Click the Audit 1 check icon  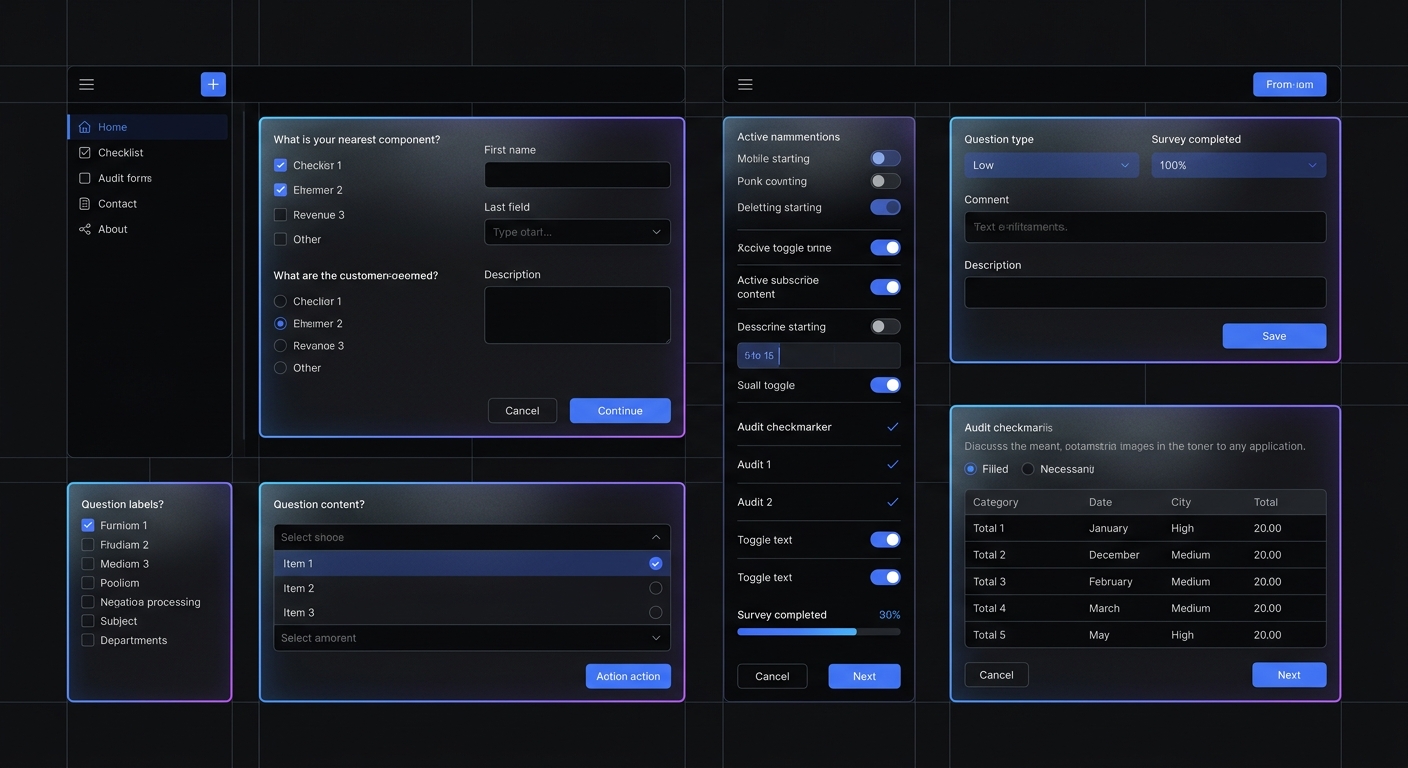coord(893,465)
